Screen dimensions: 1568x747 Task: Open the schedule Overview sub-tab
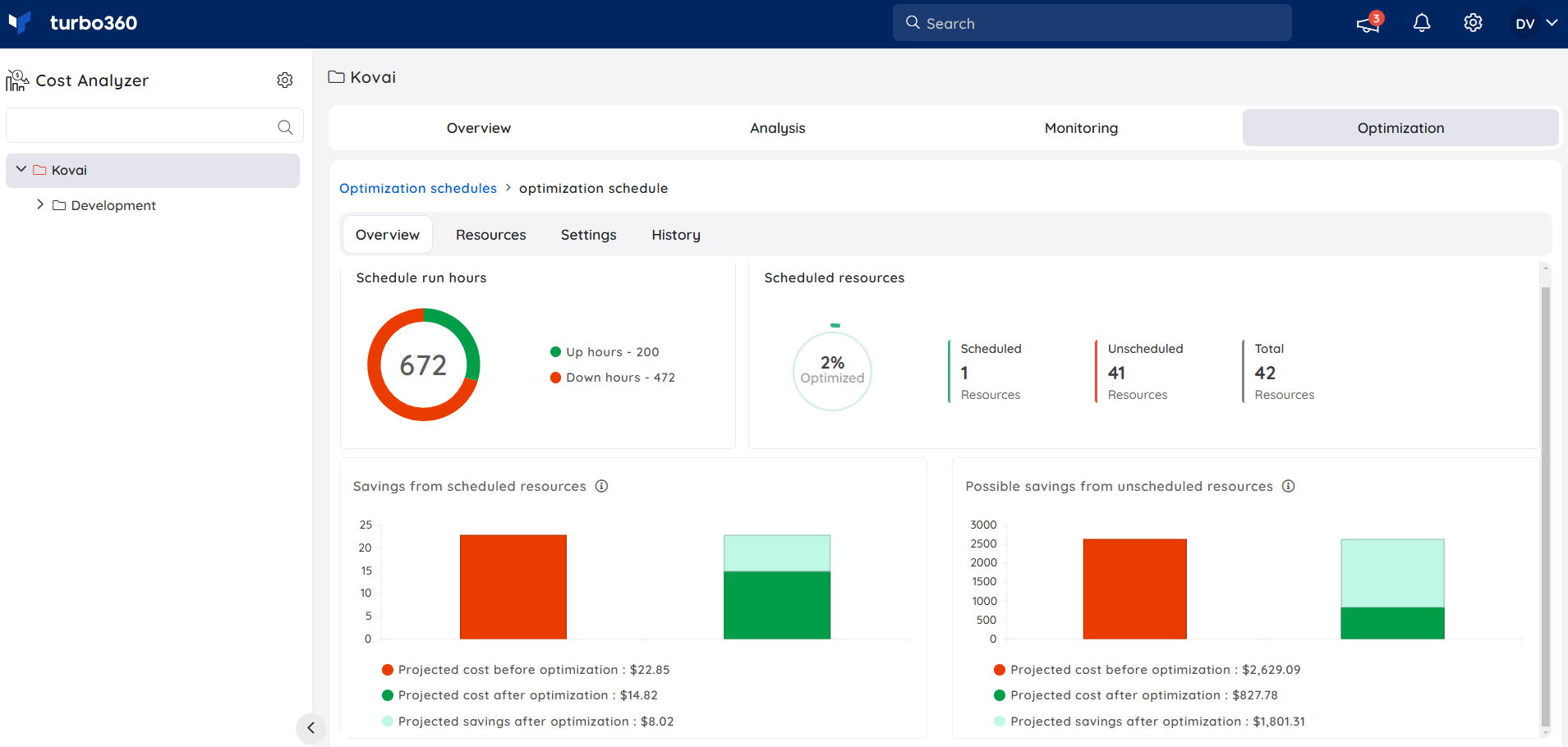tap(388, 235)
